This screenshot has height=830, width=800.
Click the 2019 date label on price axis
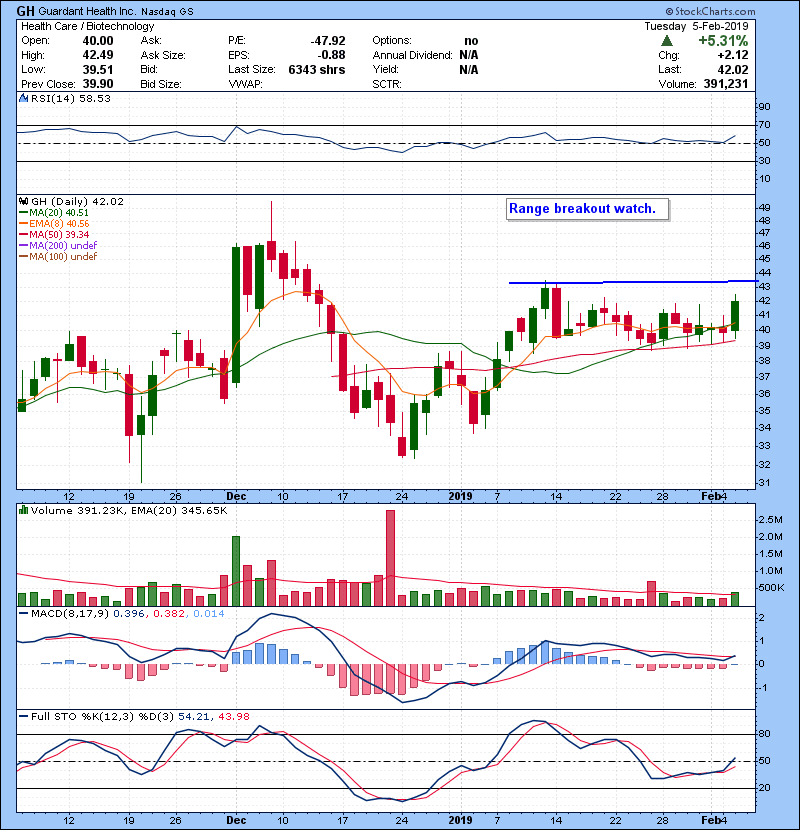click(x=460, y=496)
